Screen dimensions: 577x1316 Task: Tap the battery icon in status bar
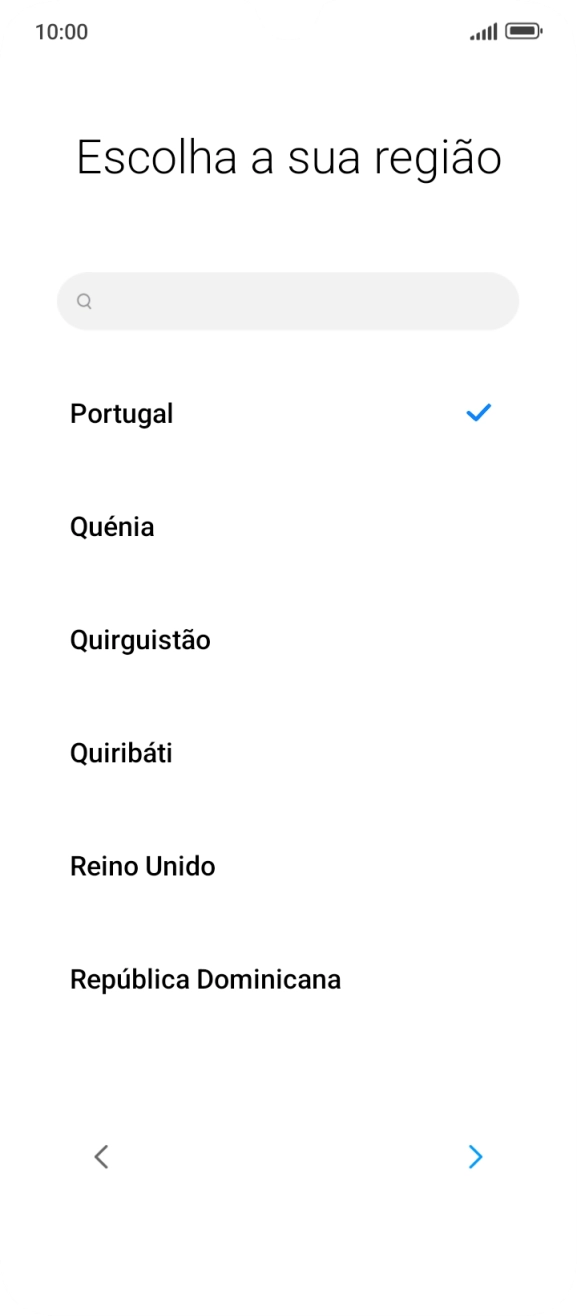pos(521,31)
